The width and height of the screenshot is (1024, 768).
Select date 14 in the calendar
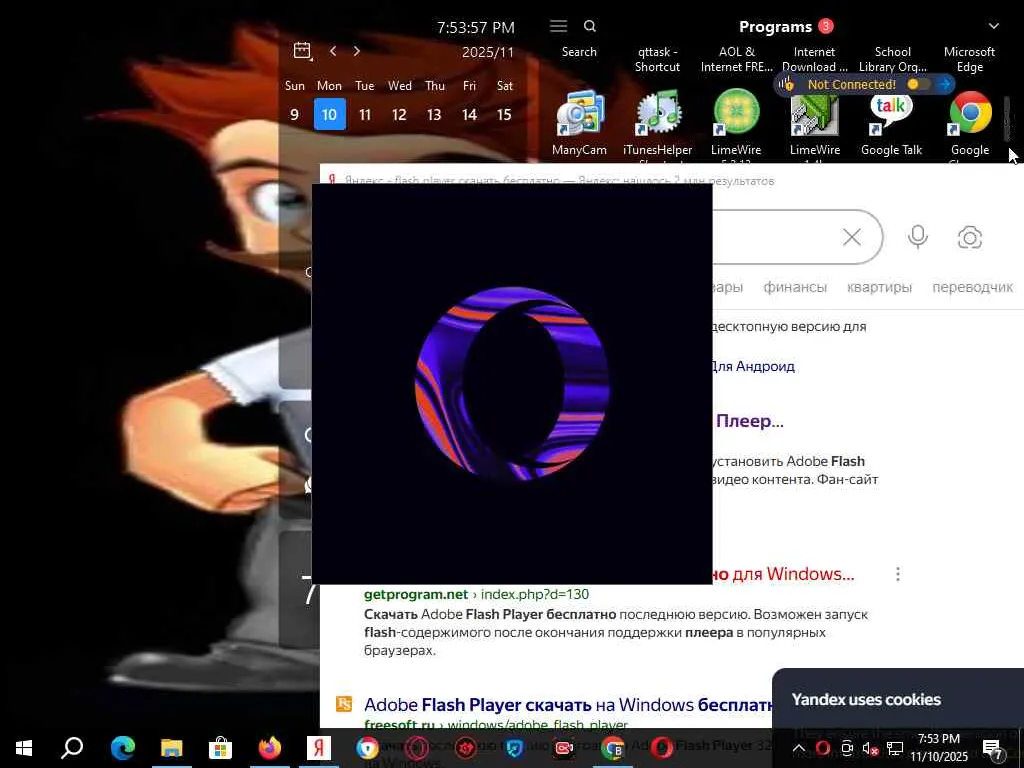(470, 114)
